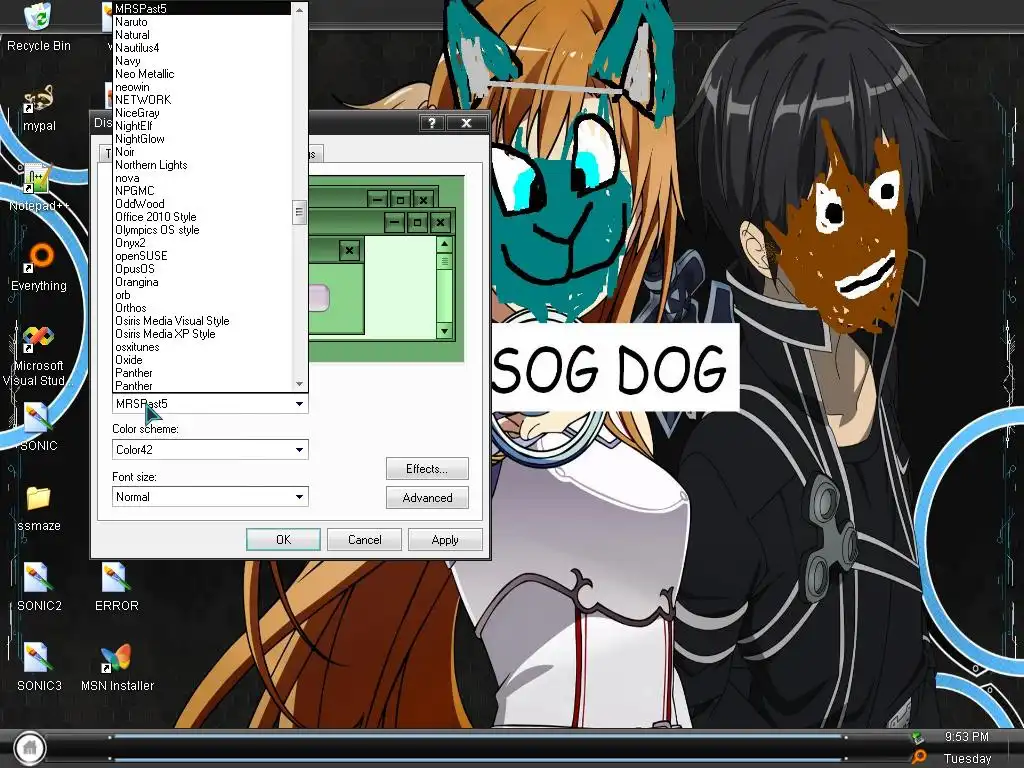Click the 9:53 PM taskbar clock
Image resolution: width=1024 pixels, height=768 pixels.
coord(967,737)
